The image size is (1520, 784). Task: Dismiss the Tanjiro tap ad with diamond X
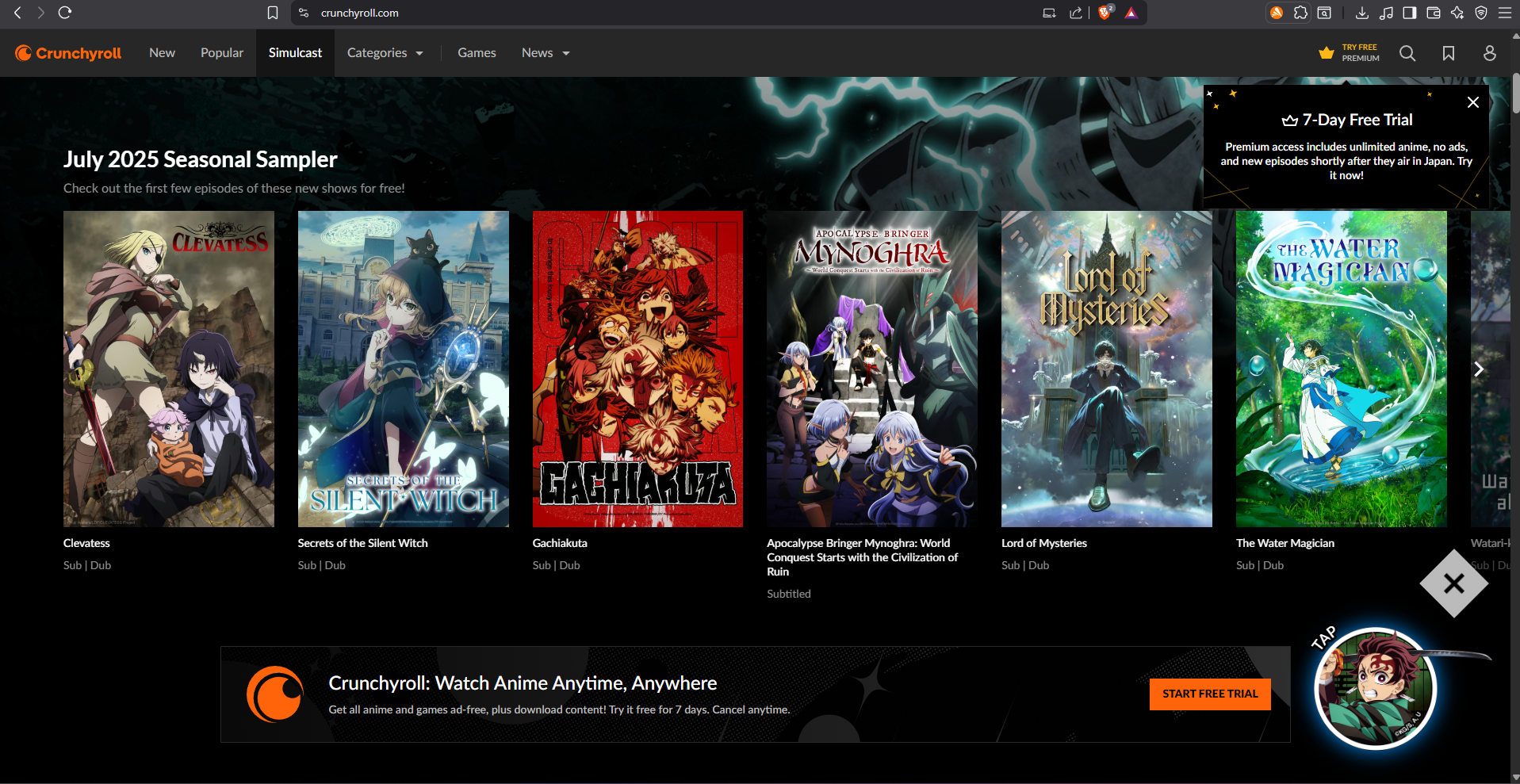pyautogui.click(x=1454, y=584)
